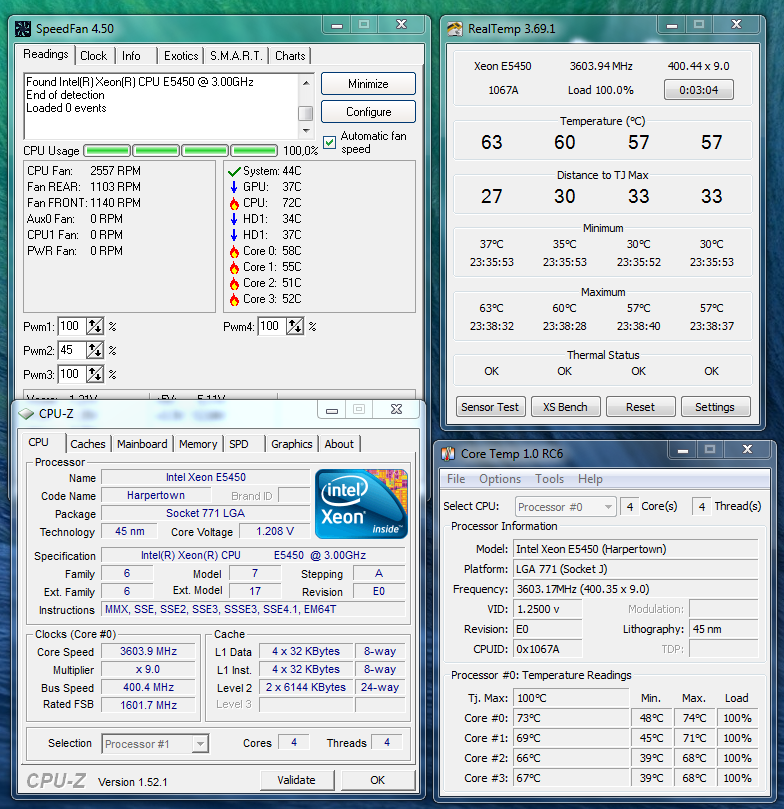784x809 pixels.
Task: Click the VID 1.2500 v value in Core Temp
Action: pos(548,609)
